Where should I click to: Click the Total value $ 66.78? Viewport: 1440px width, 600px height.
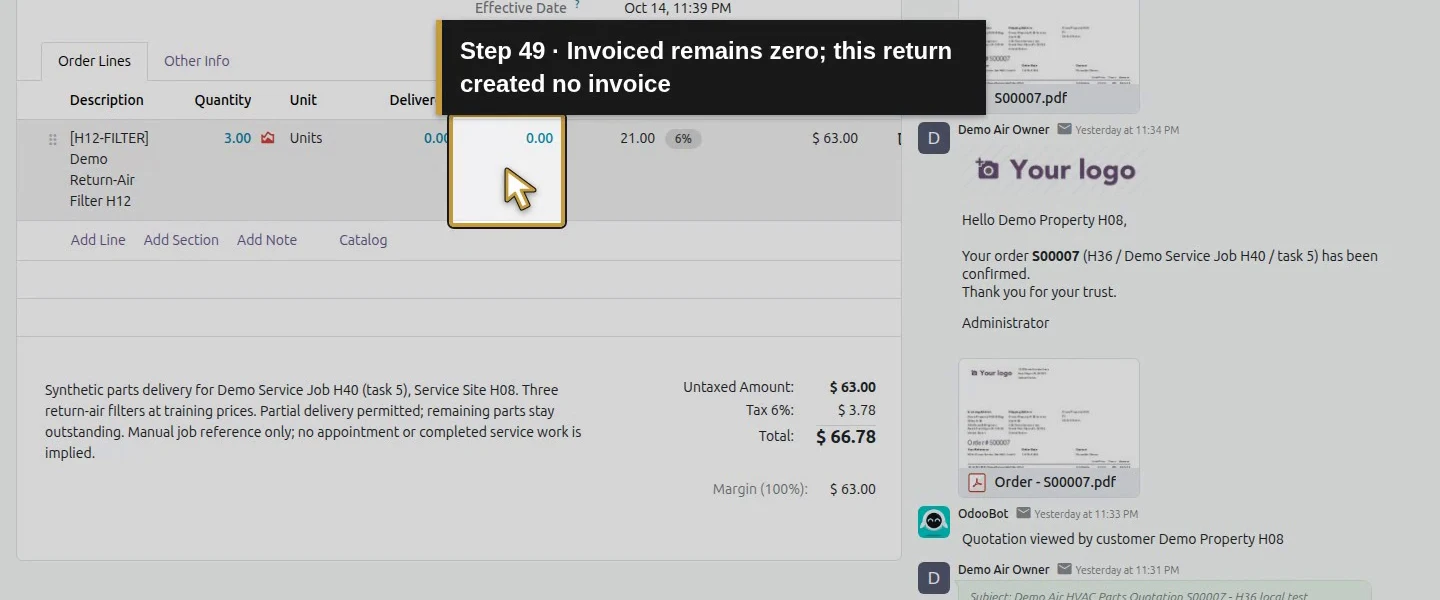[846, 436]
